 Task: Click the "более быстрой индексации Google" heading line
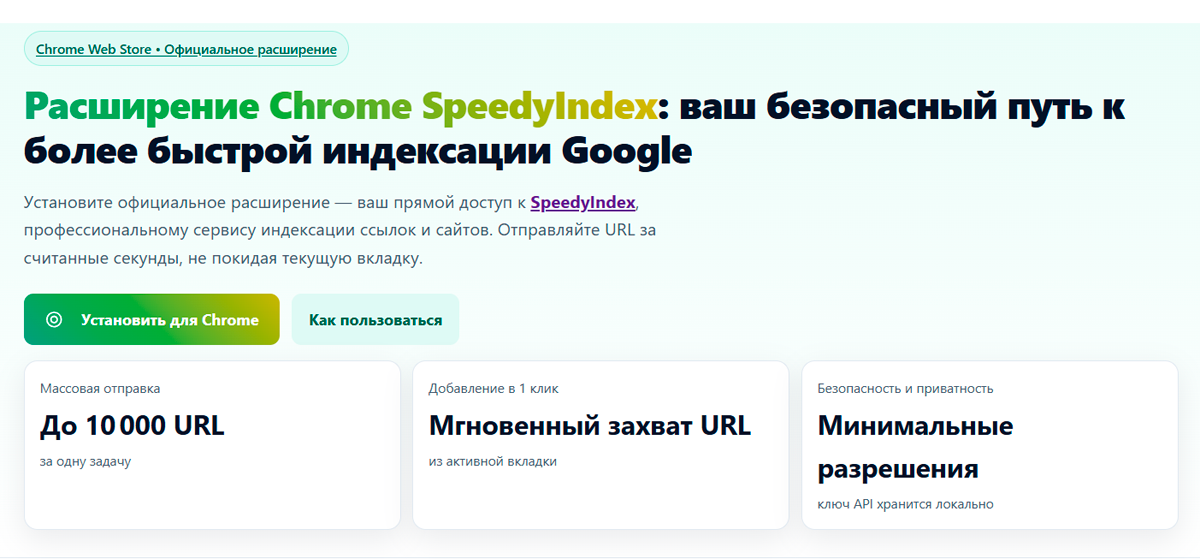point(357,152)
